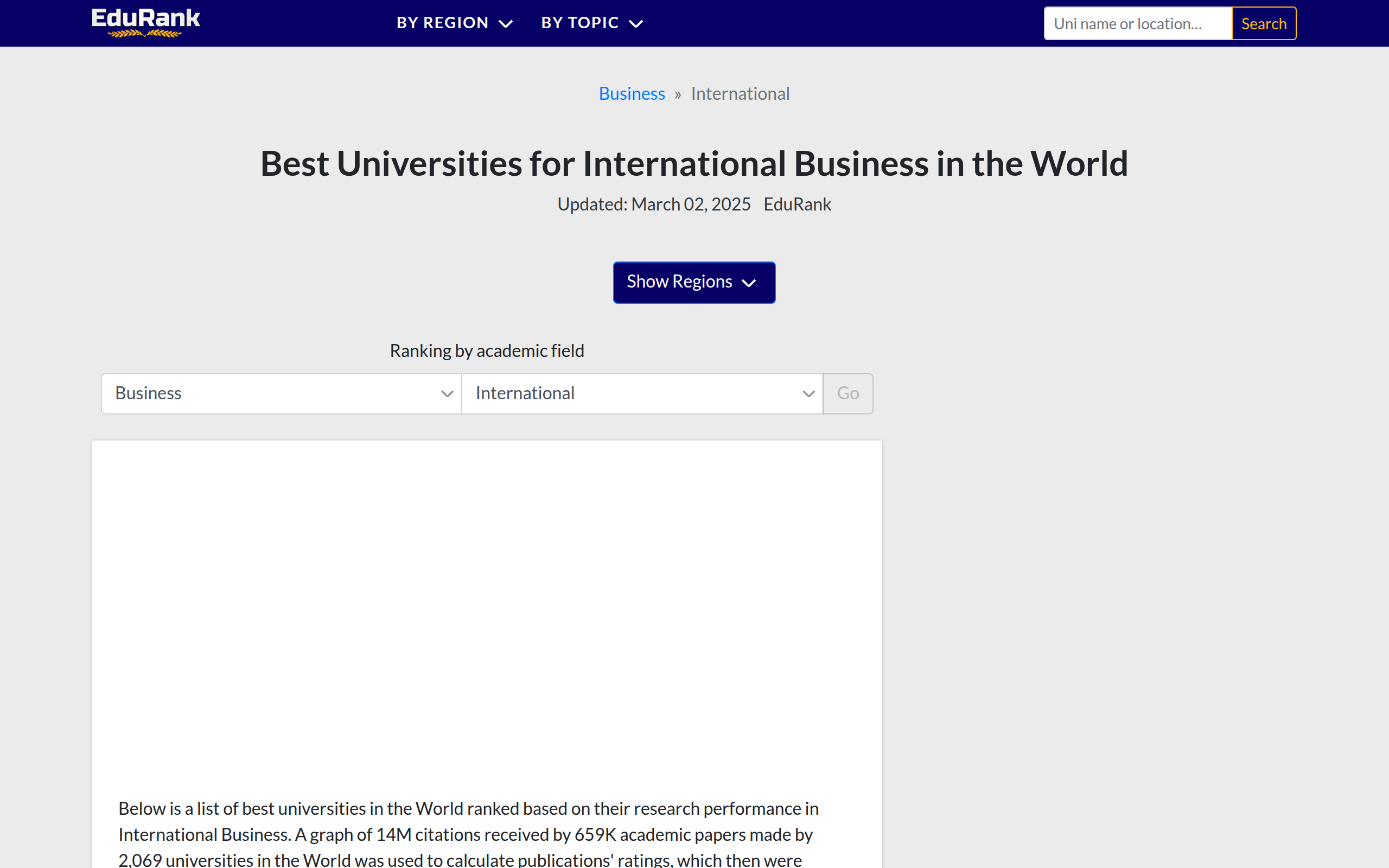Click chevron inside Show Regions button
1389x868 pixels.
tap(748, 283)
